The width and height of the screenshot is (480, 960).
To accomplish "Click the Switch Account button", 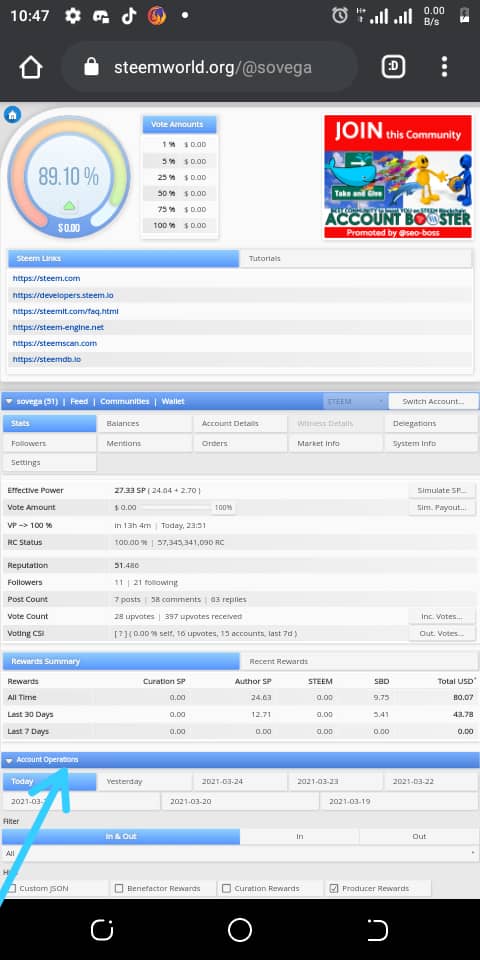I will pos(433,402).
